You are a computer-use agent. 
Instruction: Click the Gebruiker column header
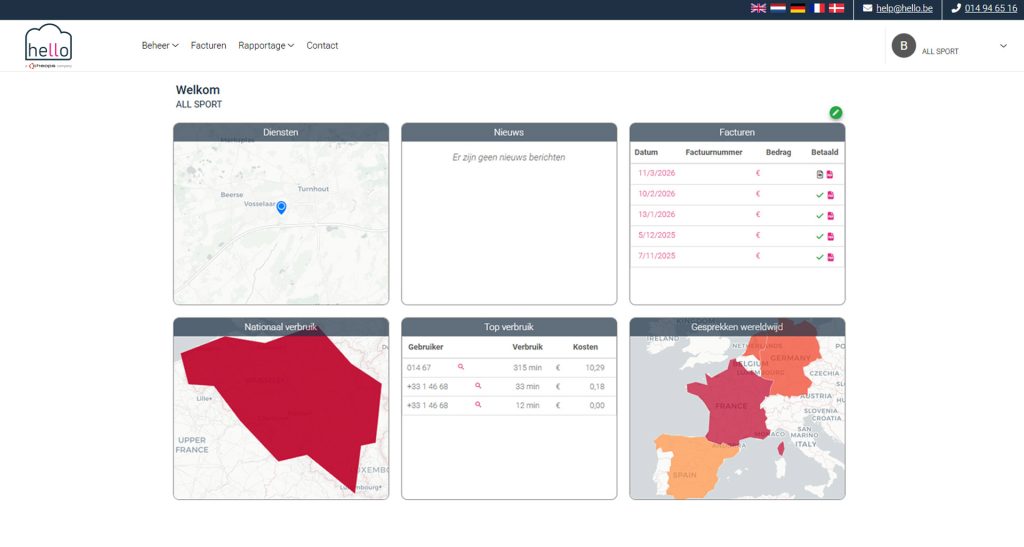pos(426,347)
